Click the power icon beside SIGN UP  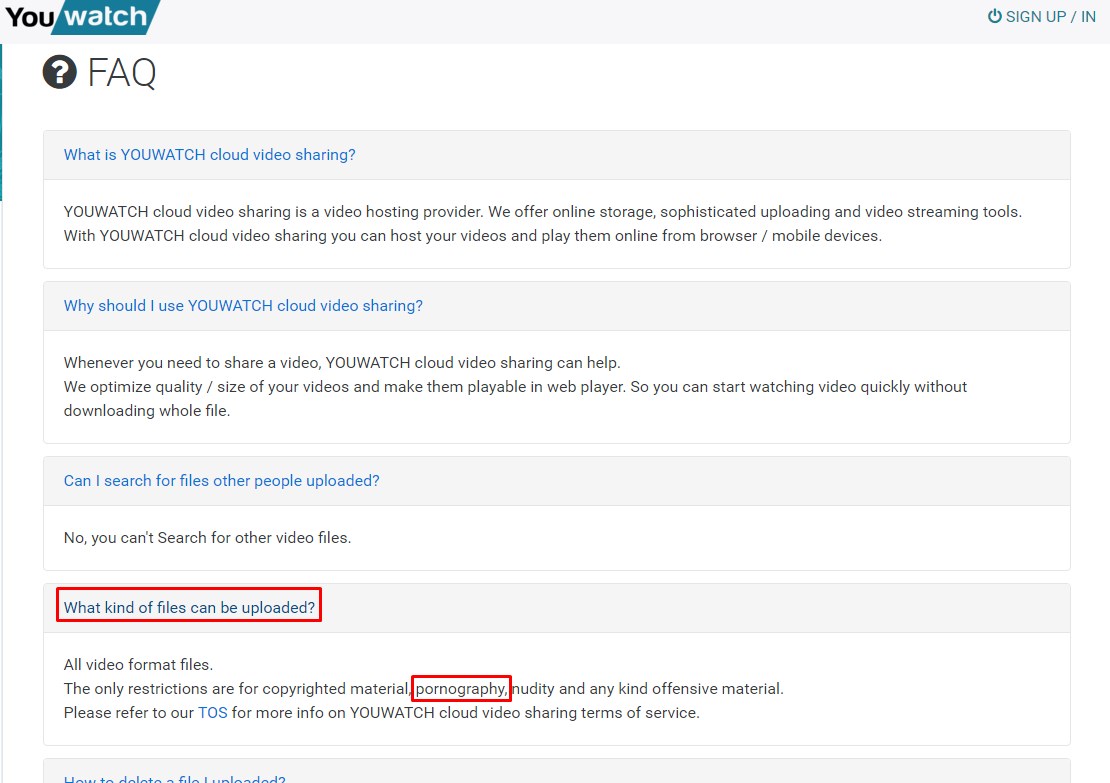pos(995,16)
